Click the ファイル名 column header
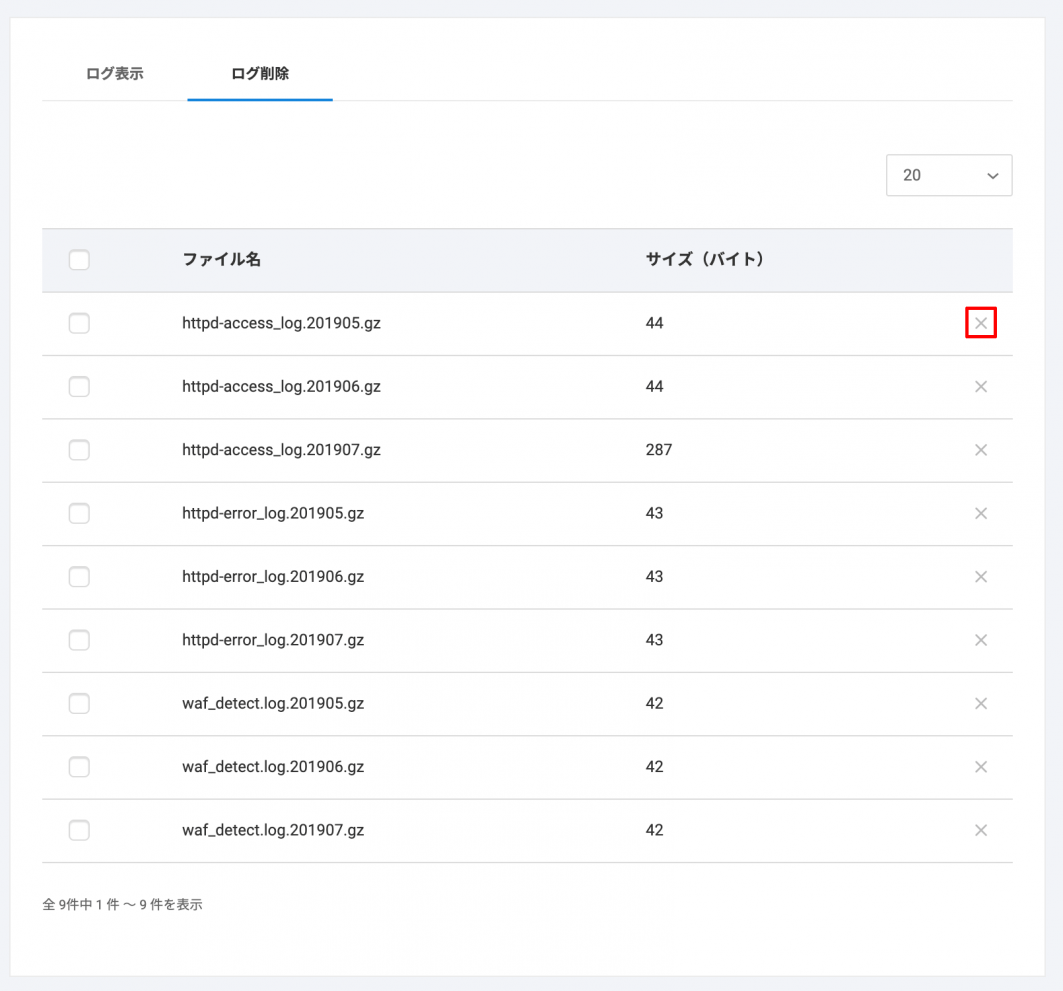Screen dimensions: 1063x991 [x=221, y=260]
